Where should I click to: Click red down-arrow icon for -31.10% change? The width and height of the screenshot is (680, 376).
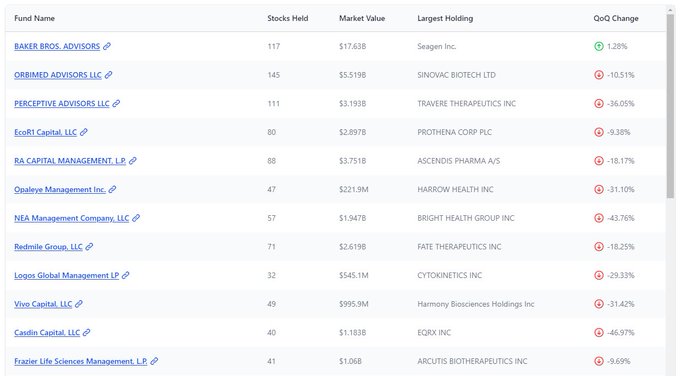[598, 189]
